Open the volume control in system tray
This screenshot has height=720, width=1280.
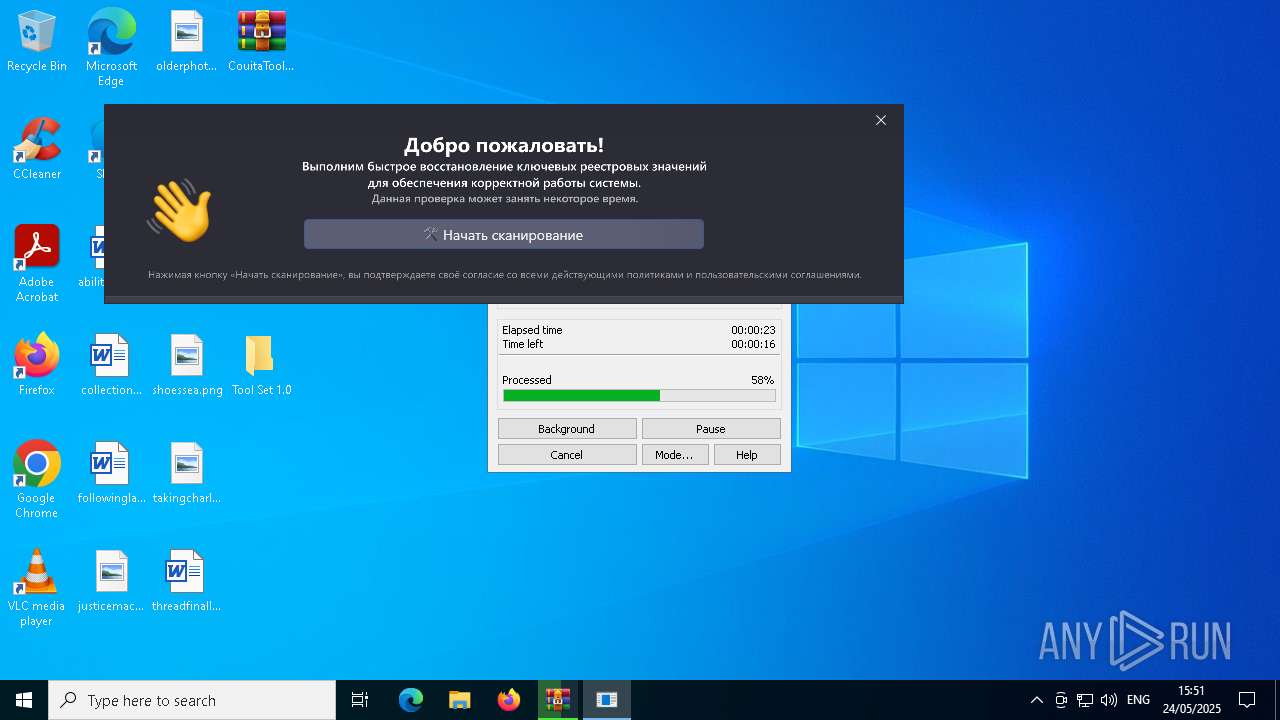1109,700
